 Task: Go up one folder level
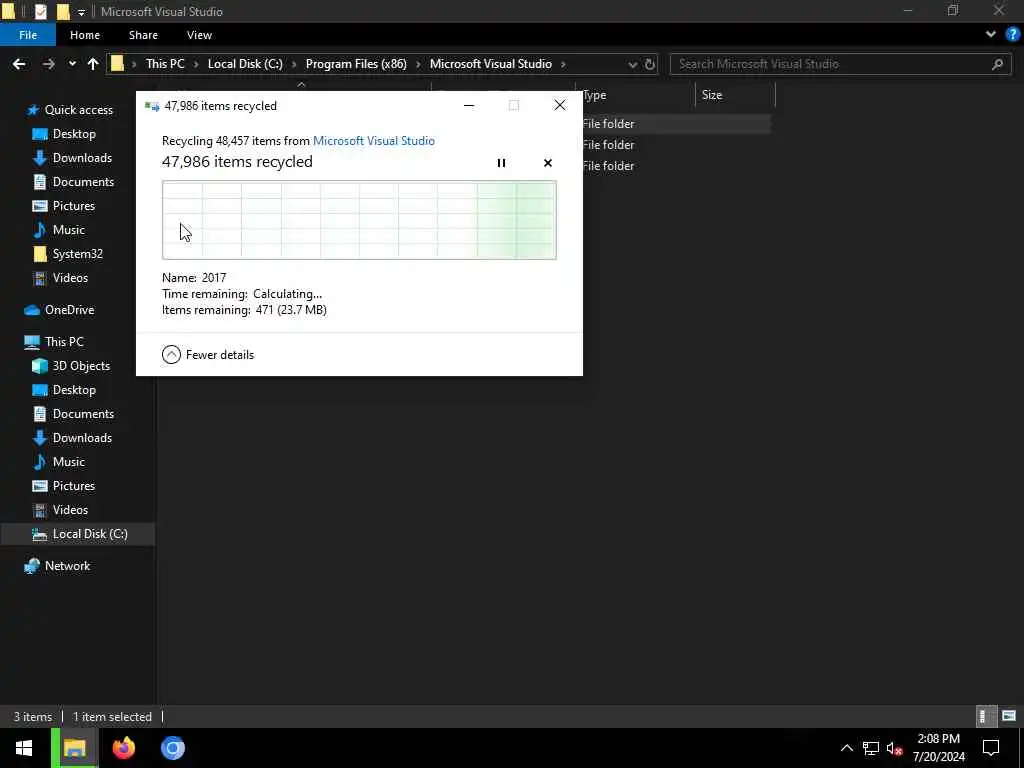coord(93,64)
